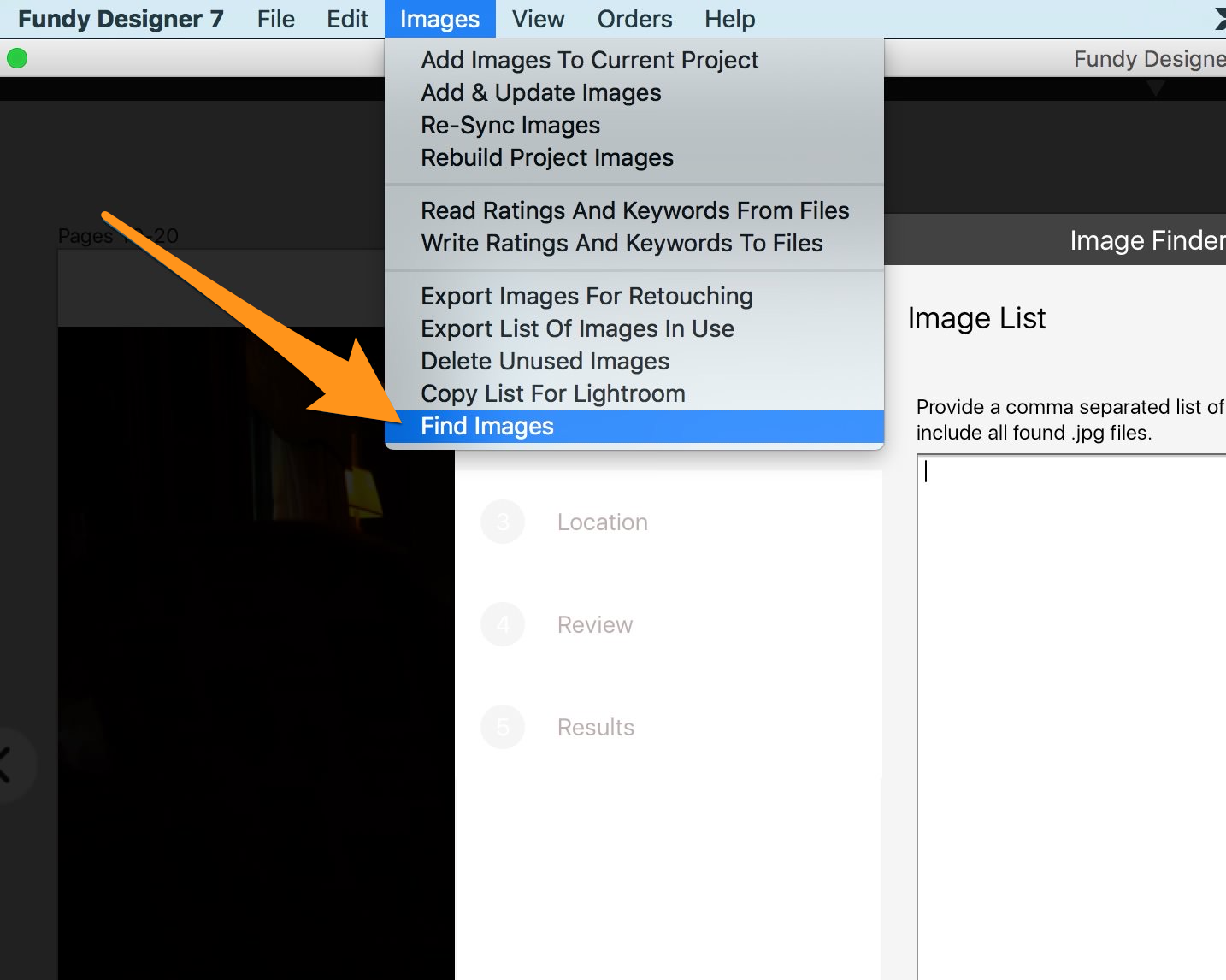Click the Image List heading
This screenshot has height=980, width=1226.
(976, 318)
